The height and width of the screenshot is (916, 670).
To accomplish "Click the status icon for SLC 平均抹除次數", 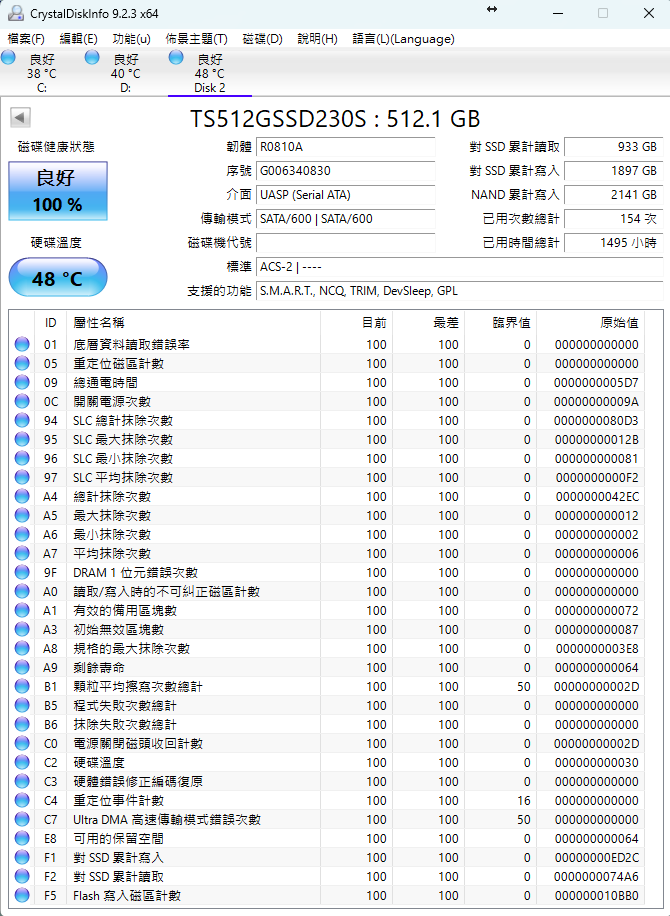I will point(22,477).
